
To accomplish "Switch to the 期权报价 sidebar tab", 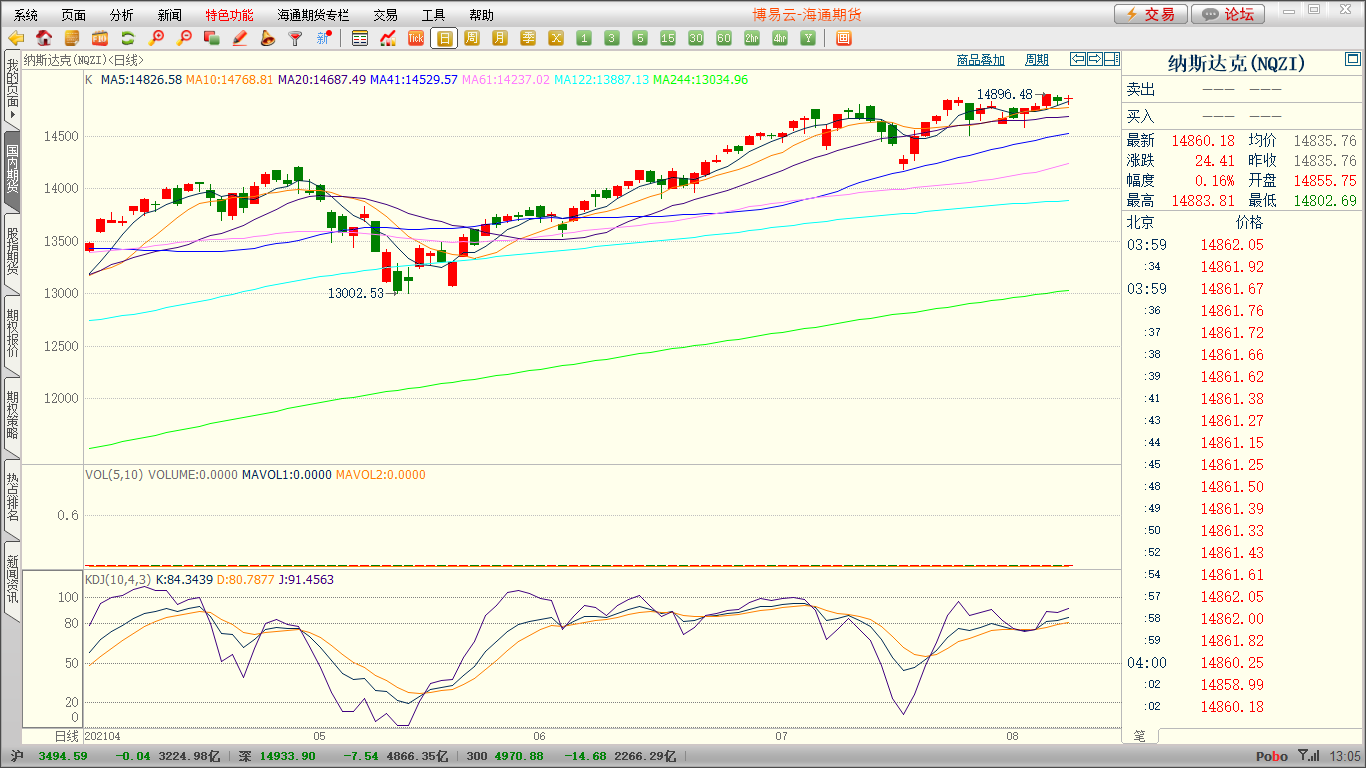I will [12, 333].
